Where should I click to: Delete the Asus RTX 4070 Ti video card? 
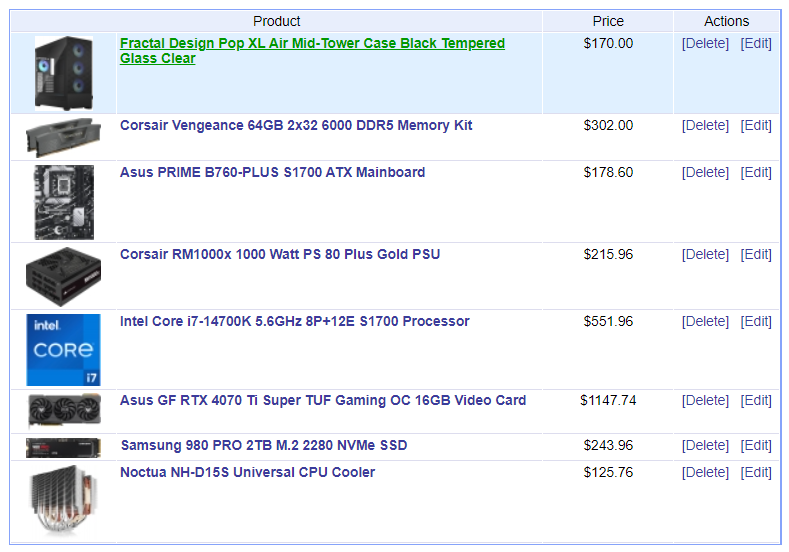pyautogui.click(x=705, y=401)
